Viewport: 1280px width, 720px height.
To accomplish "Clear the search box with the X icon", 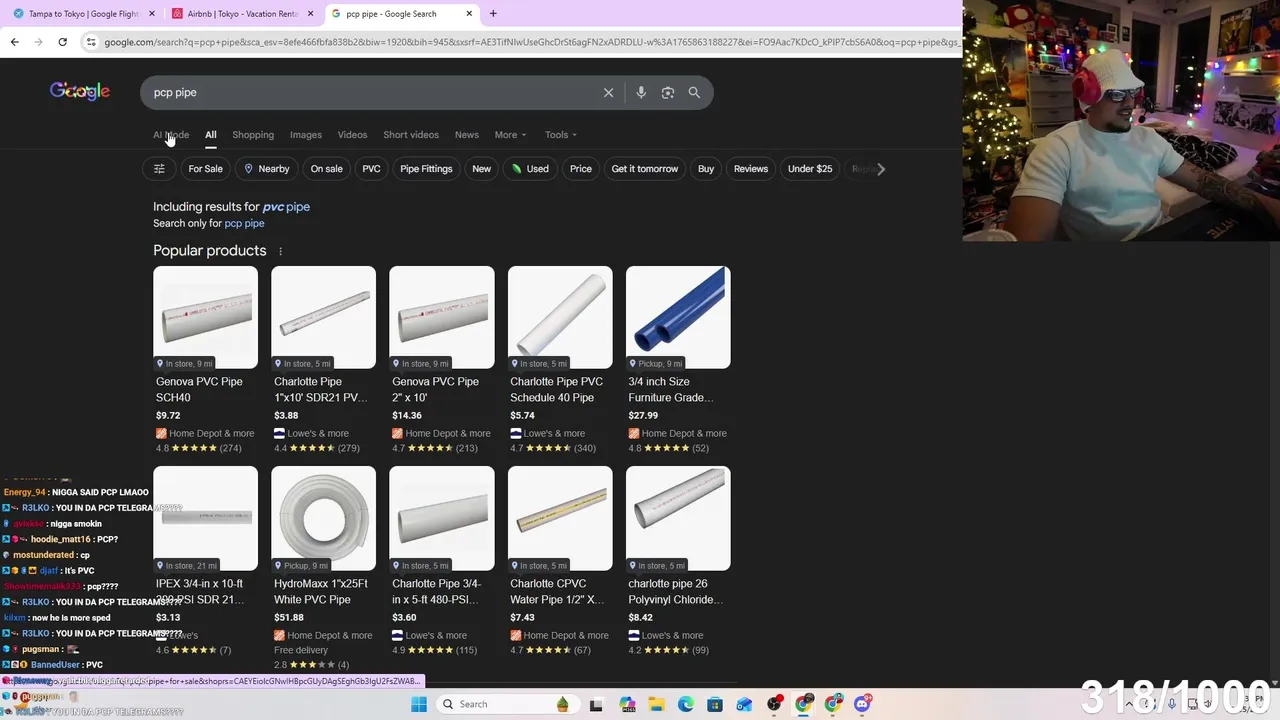I will pyautogui.click(x=608, y=92).
